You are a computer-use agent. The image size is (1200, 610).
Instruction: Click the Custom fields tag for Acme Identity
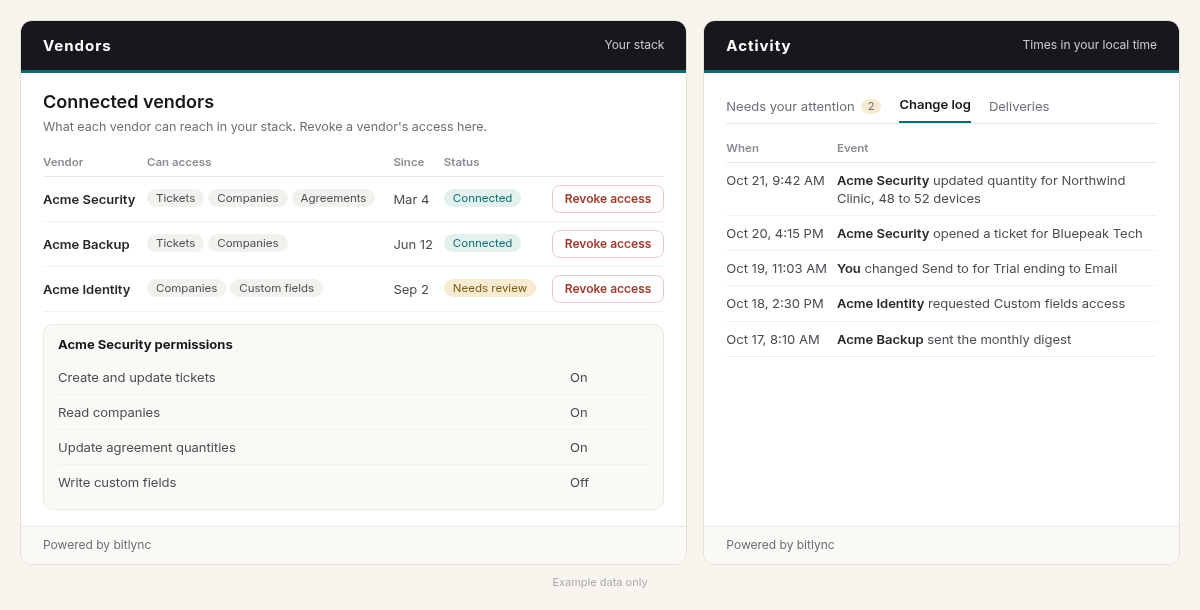pos(276,288)
